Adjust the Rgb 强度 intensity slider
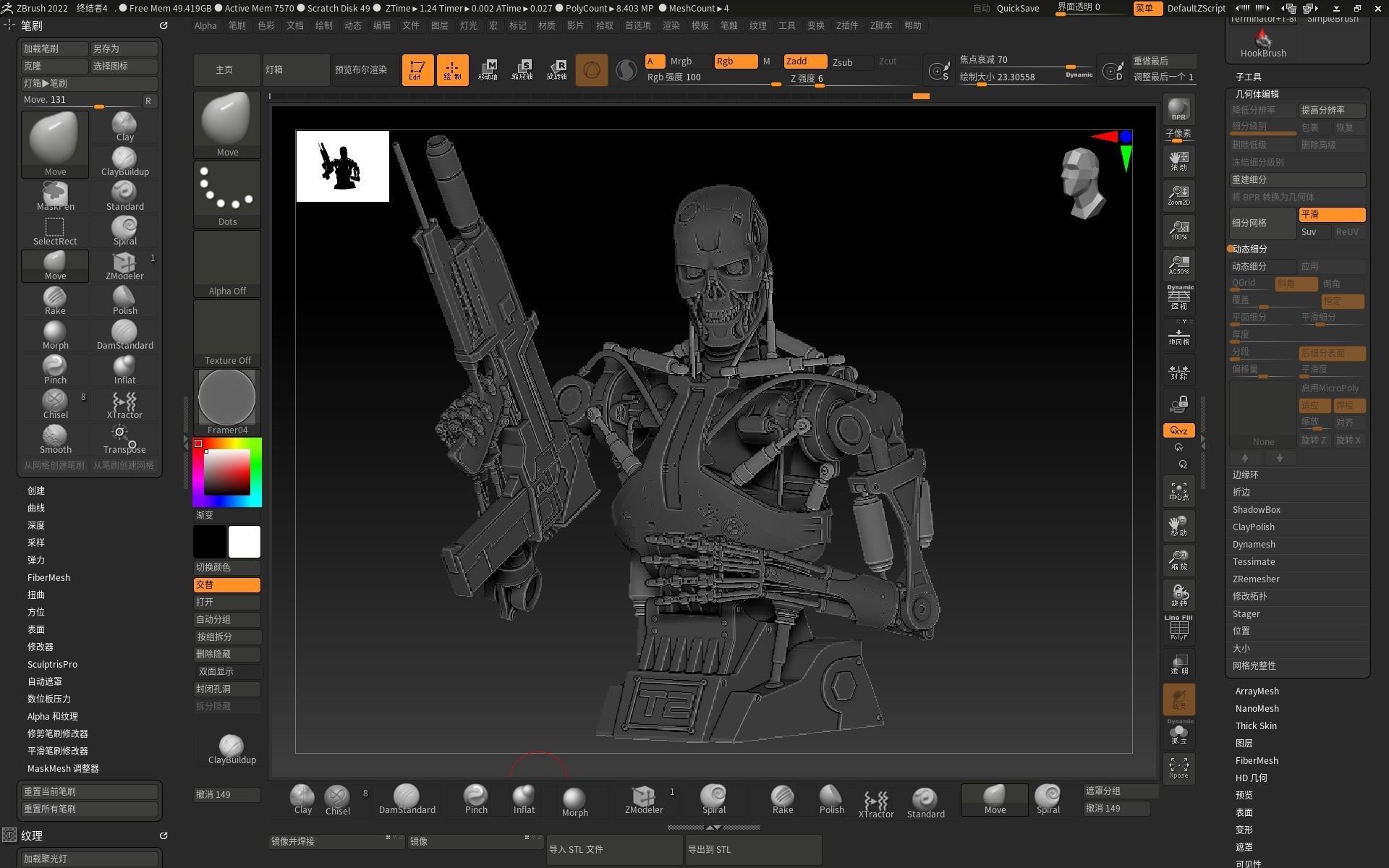 [713, 78]
